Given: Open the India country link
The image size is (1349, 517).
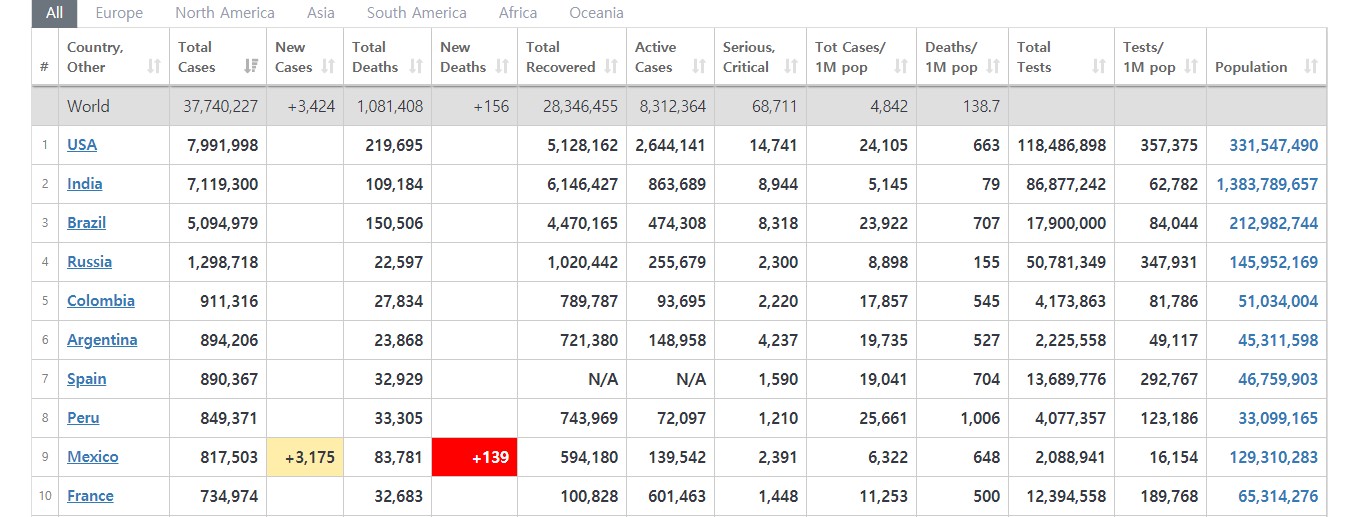Looking at the screenshot, I should pyautogui.click(x=85, y=184).
